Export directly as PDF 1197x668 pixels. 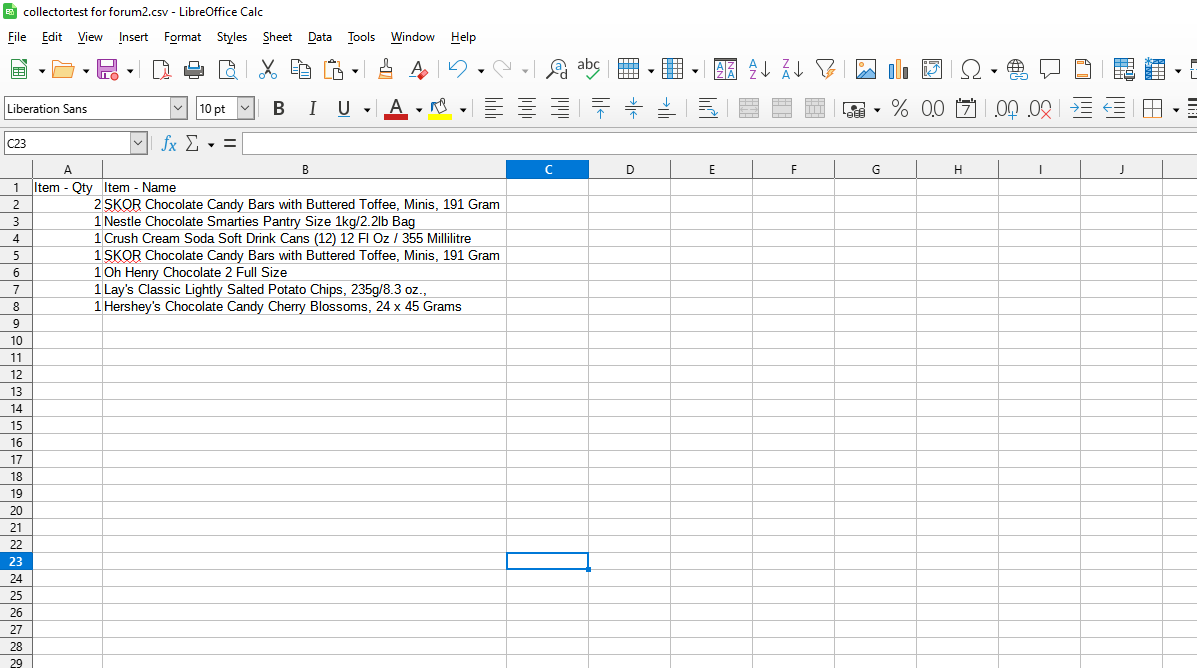coord(161,69)
